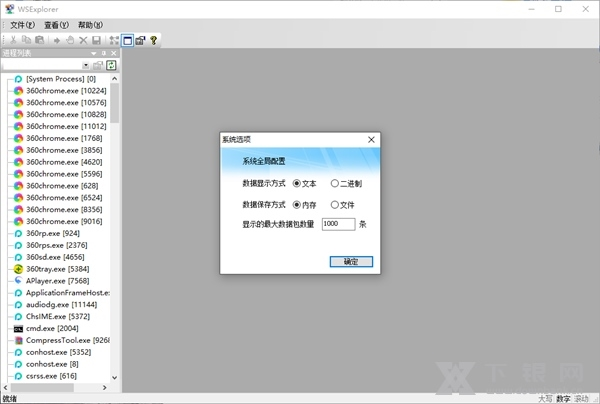Image resolution: width=600 pixels, height=404 pixels.
Task: Click the WSExplorer title bar app icon
Action: [9, 9]
